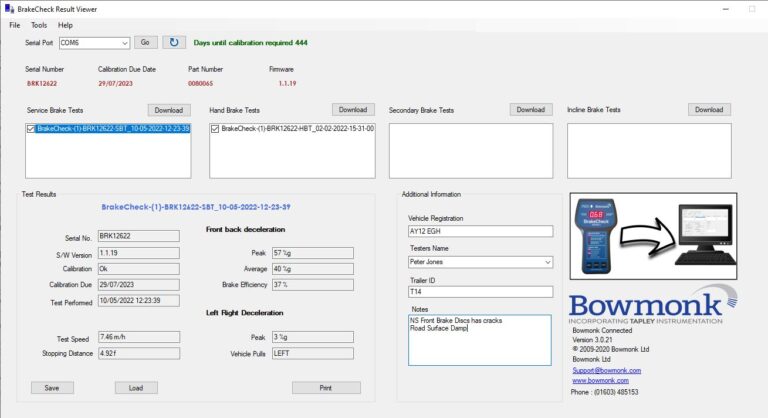Click the refresh serial port icon
Viewport: 768px width, 418px height.
(174, 42)
